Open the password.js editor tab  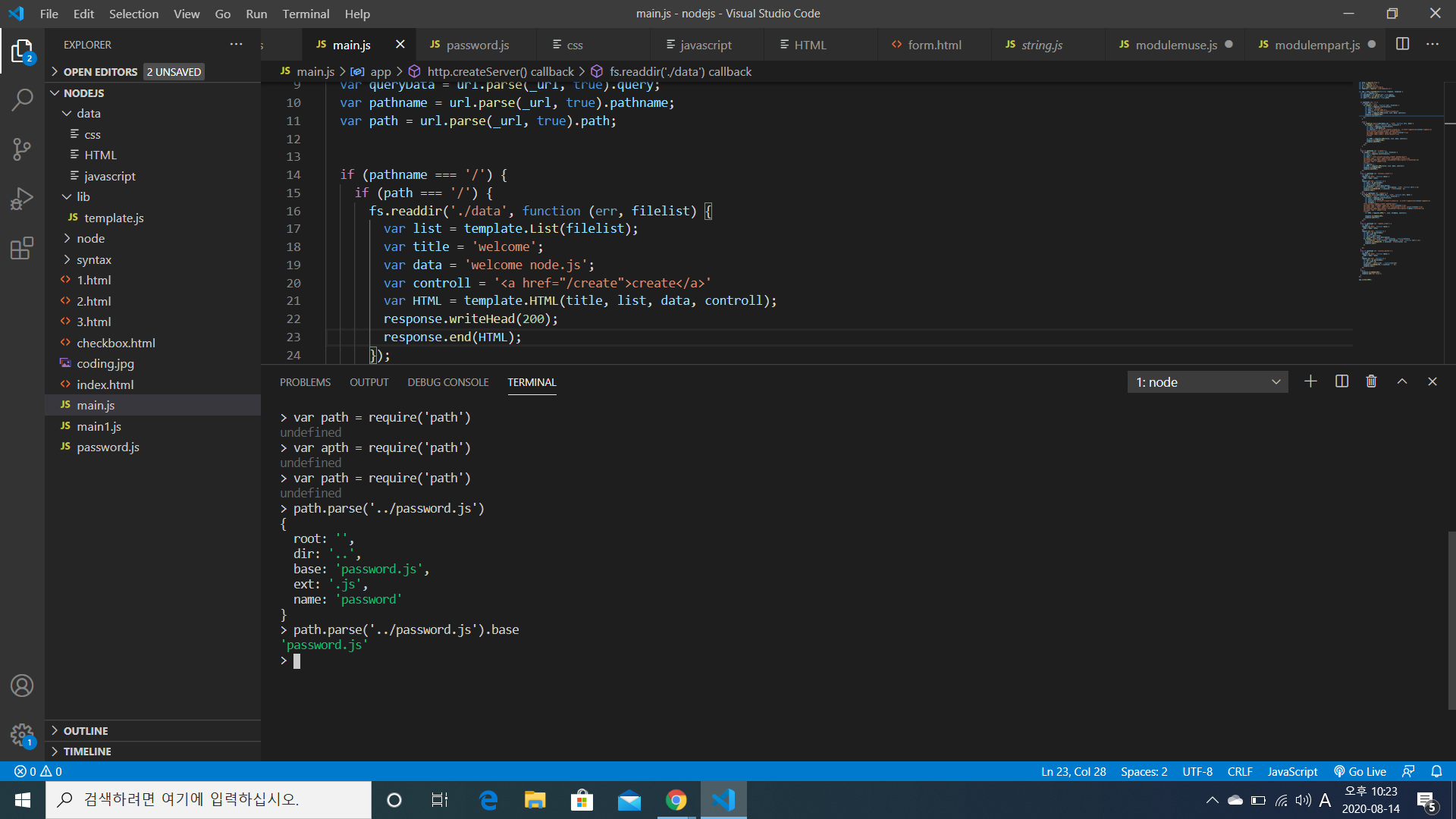pyautogui.click(x=477, y=45)
